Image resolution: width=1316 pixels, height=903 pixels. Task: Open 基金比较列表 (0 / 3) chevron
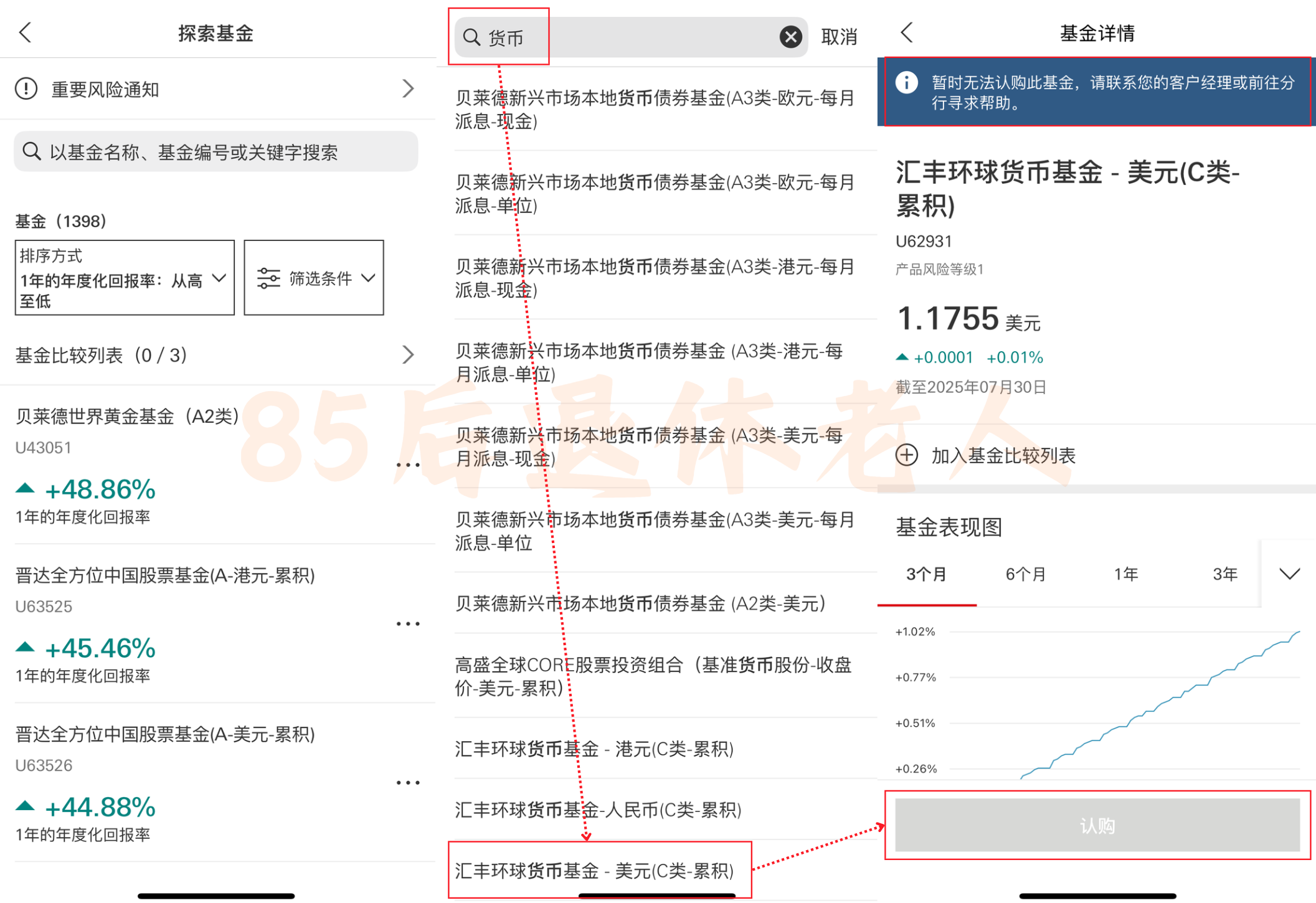pyautogui.click(x=408, y=355)
